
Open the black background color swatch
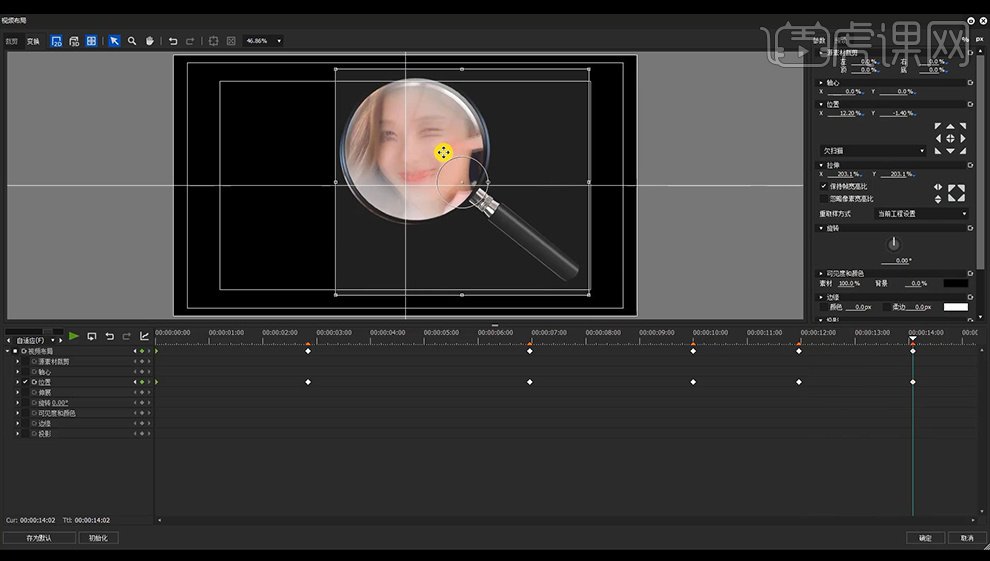pos(955,283)
